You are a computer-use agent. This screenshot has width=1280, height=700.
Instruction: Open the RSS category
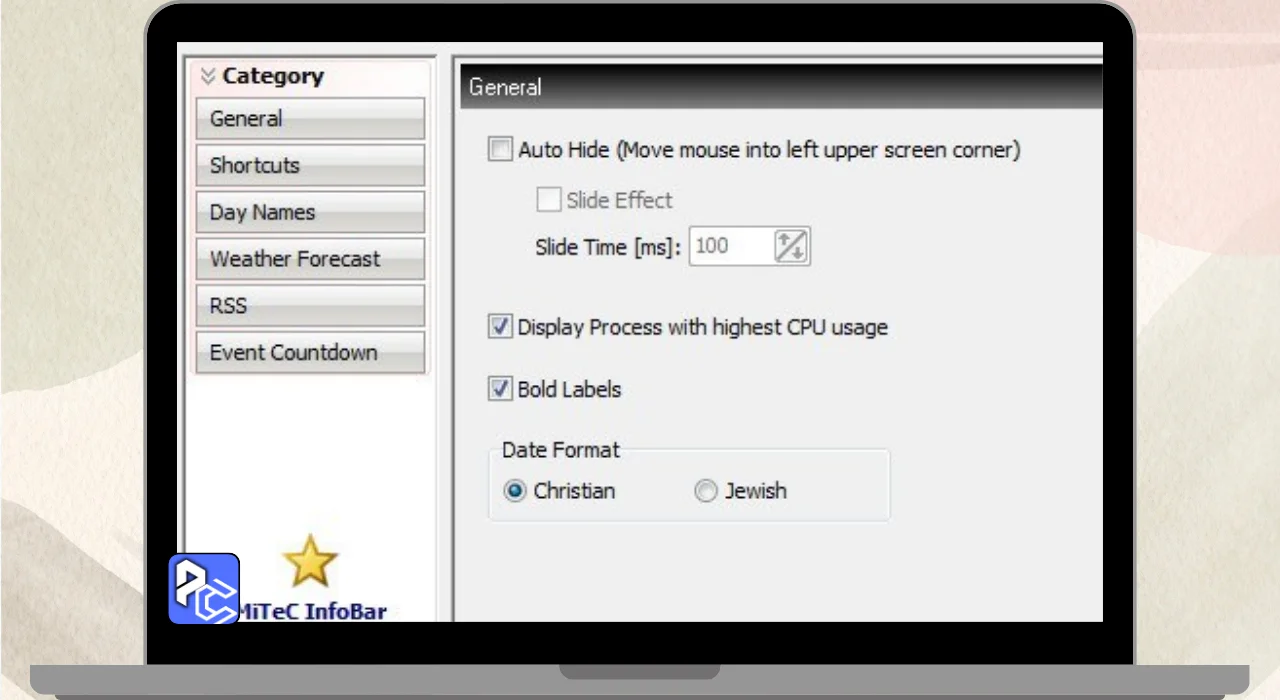tap(310, 306)
